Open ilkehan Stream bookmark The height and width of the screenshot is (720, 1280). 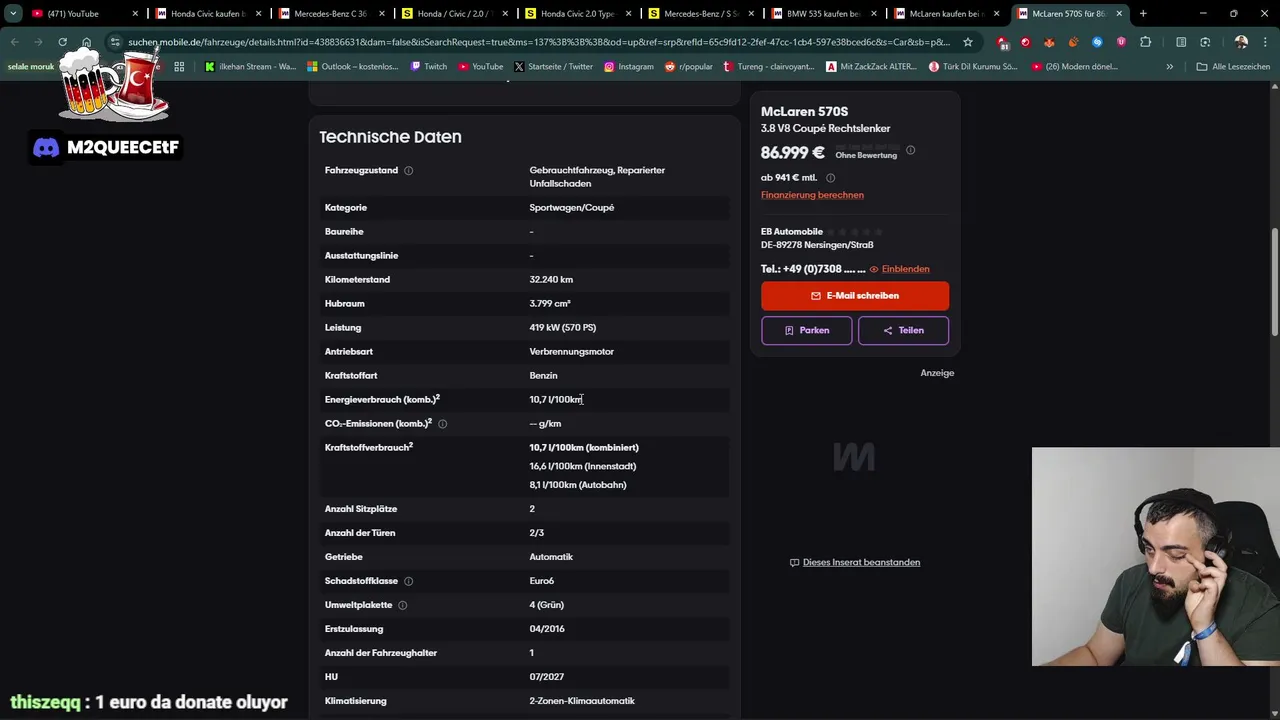tap(250, 66)
